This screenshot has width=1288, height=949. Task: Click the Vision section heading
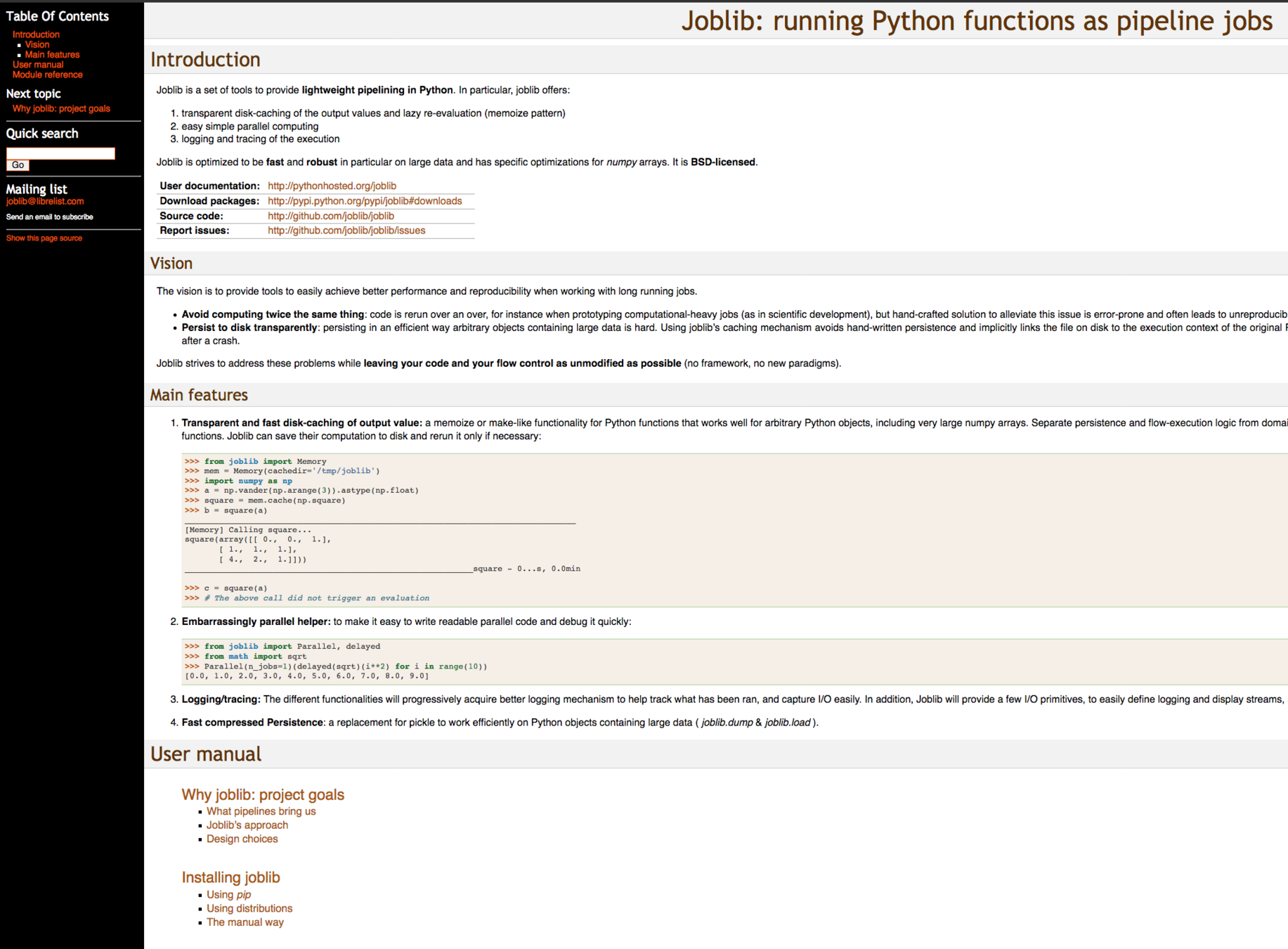tap(171, 263)
